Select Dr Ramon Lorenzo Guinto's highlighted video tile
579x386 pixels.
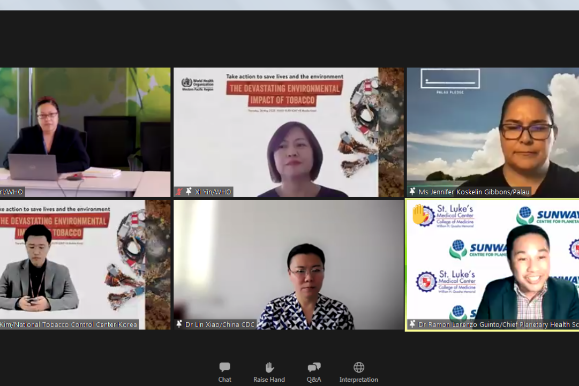(x=493, y=265)
